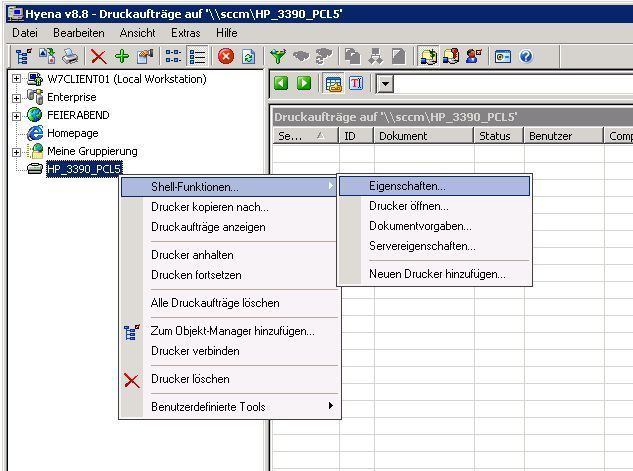633x471 pixels.
Task: Open the Object Manager tree toolbar icon
Action: [x=23, y=57]
